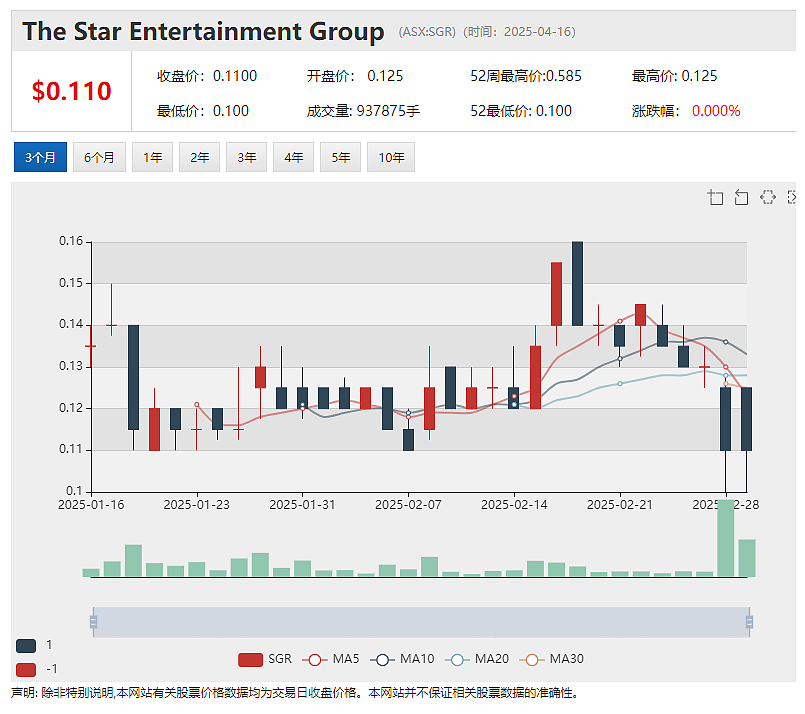Toggle MA10 line visibility in legend
The image size is (805, 714).
coord(402,659)
